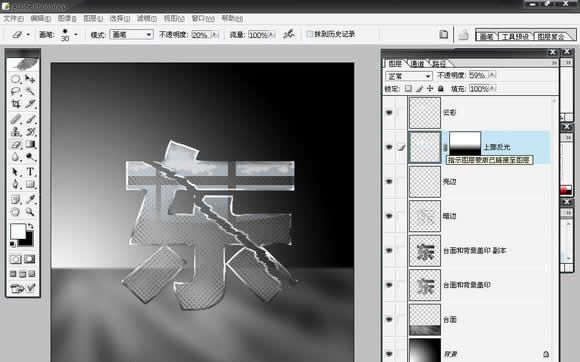Select the Gradient tool
The height and width of the screenshot is (362, 580).
(30, 144)
